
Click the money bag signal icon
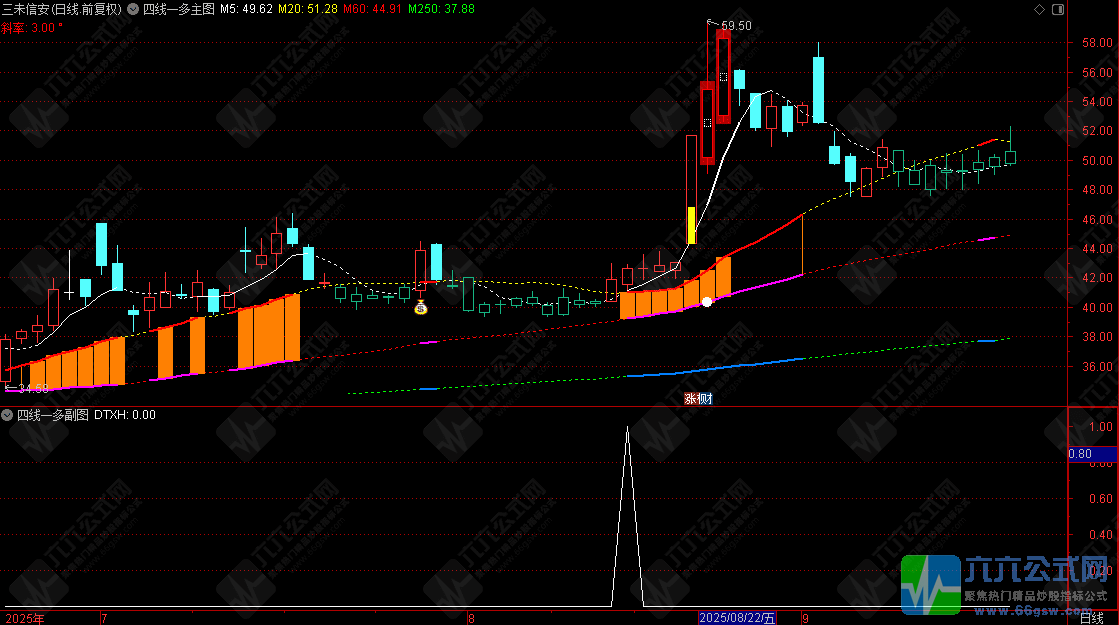pyautogui.click(x=421, y=308)
